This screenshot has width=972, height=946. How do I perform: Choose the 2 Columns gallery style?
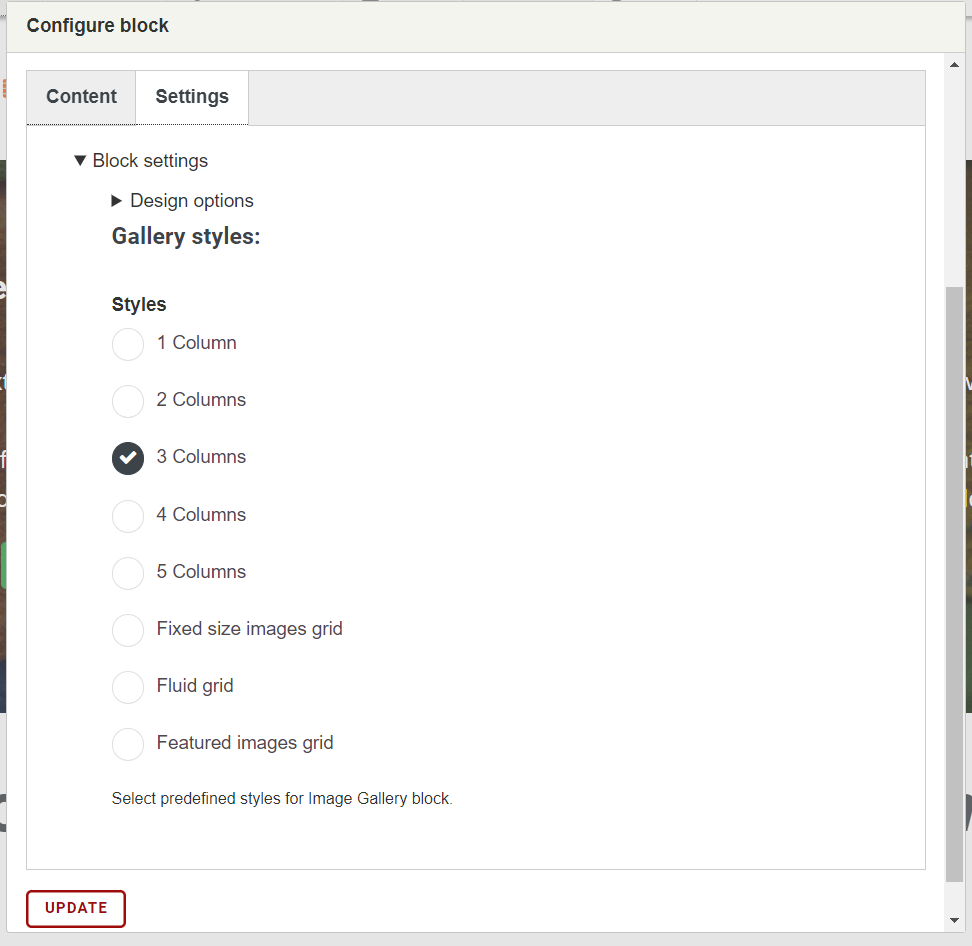tap(128, 401)
